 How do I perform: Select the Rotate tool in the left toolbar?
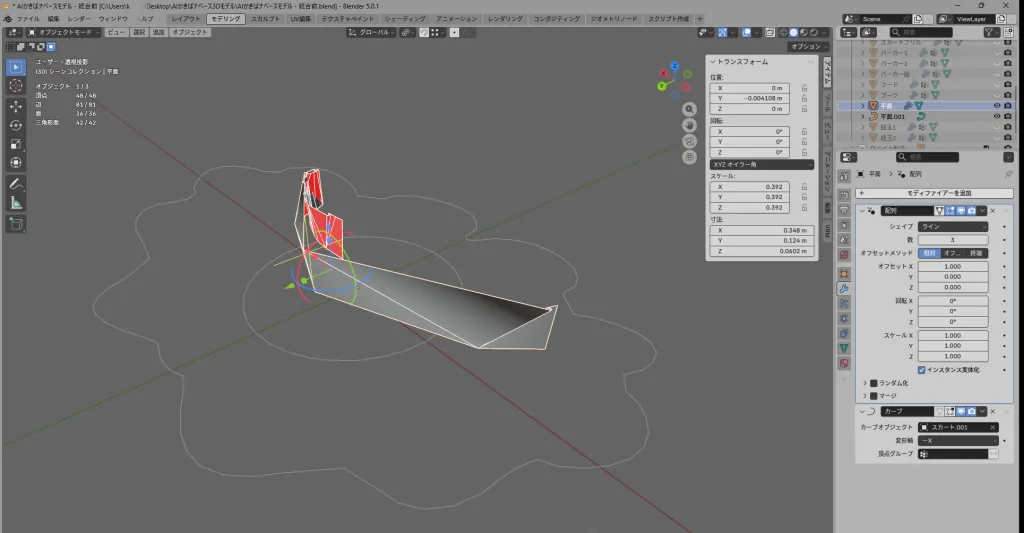click(16, 125)
